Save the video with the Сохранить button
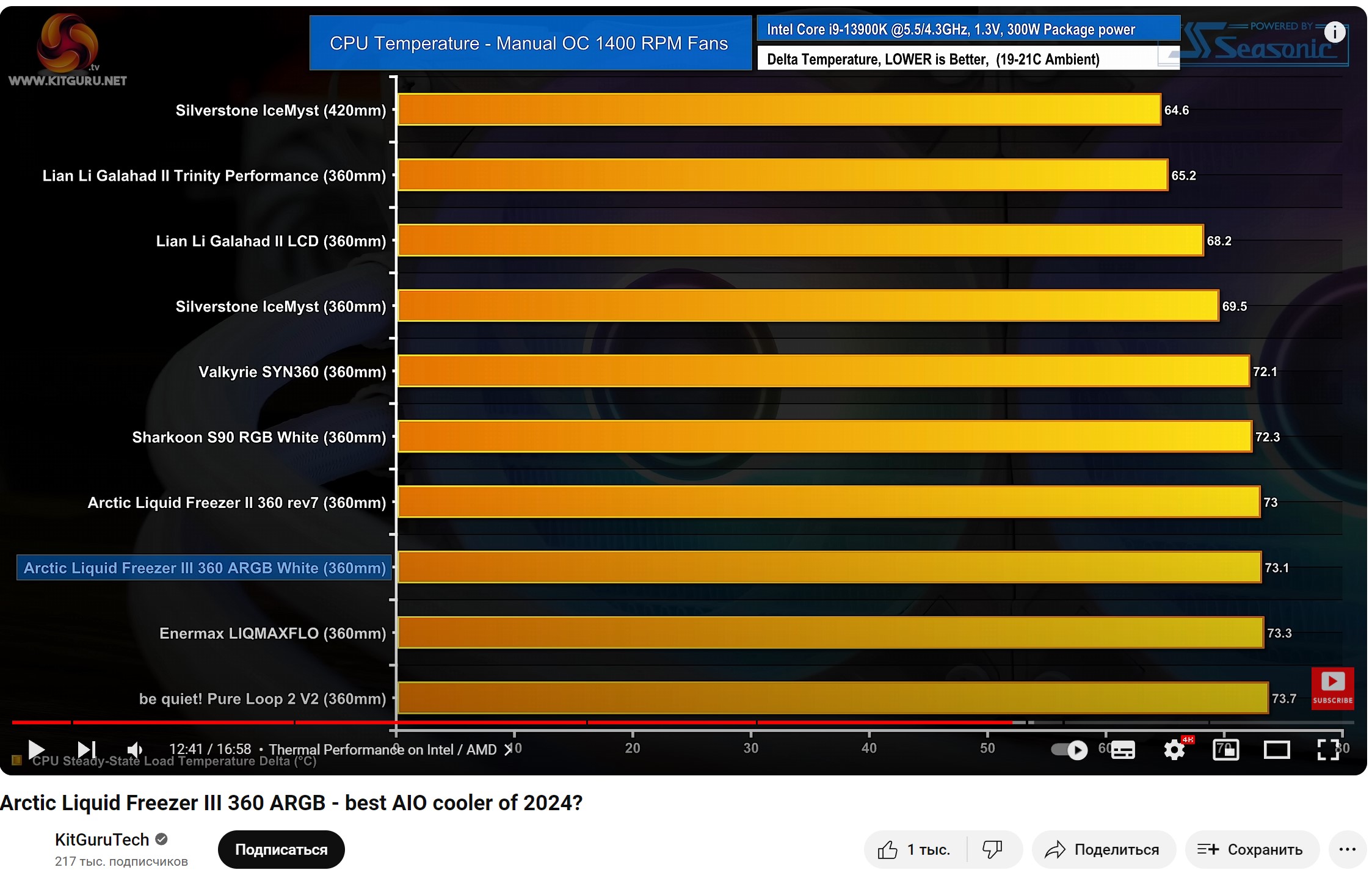Screen dimensions: 1372x881 point(1251,849)
